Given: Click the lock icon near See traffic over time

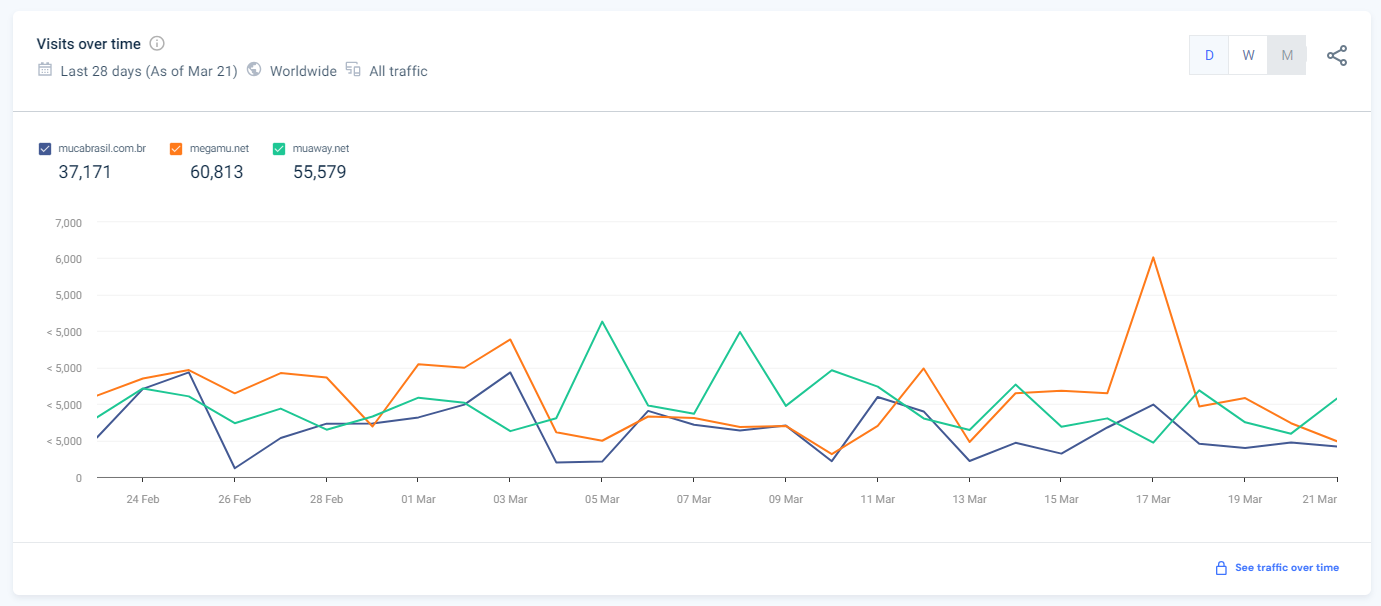Looking at the screenshot, I should coord(1221,568).
